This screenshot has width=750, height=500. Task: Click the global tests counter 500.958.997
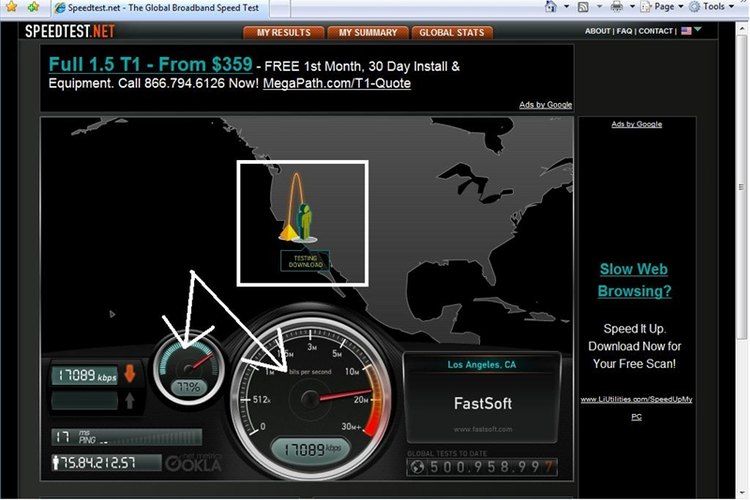[491, 467]
